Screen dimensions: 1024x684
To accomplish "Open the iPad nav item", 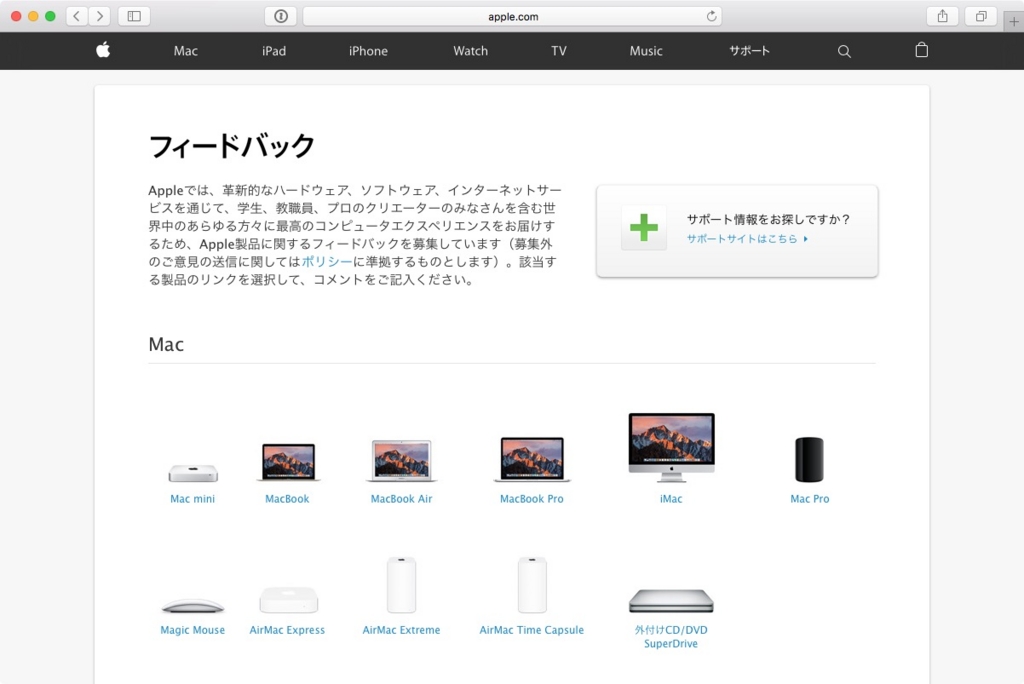I will click(x=274, y=51).
